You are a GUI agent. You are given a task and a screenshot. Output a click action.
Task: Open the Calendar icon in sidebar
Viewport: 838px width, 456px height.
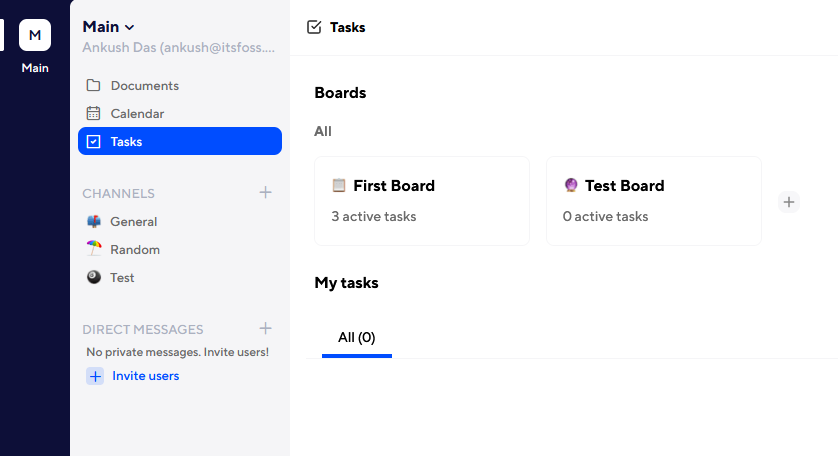[x=94, y=114]
